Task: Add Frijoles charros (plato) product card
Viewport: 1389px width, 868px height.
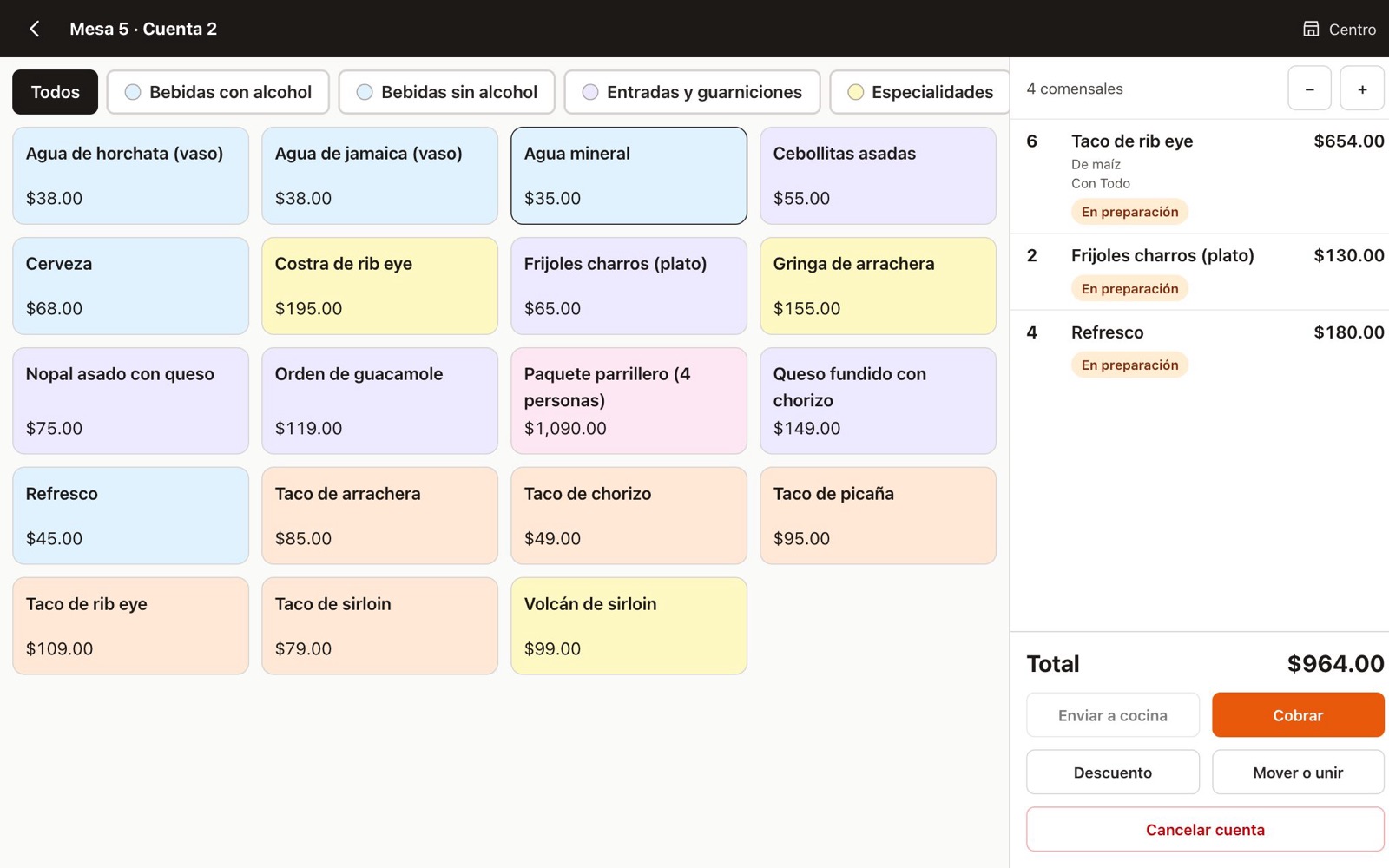Action: click(x=629, y=286)
